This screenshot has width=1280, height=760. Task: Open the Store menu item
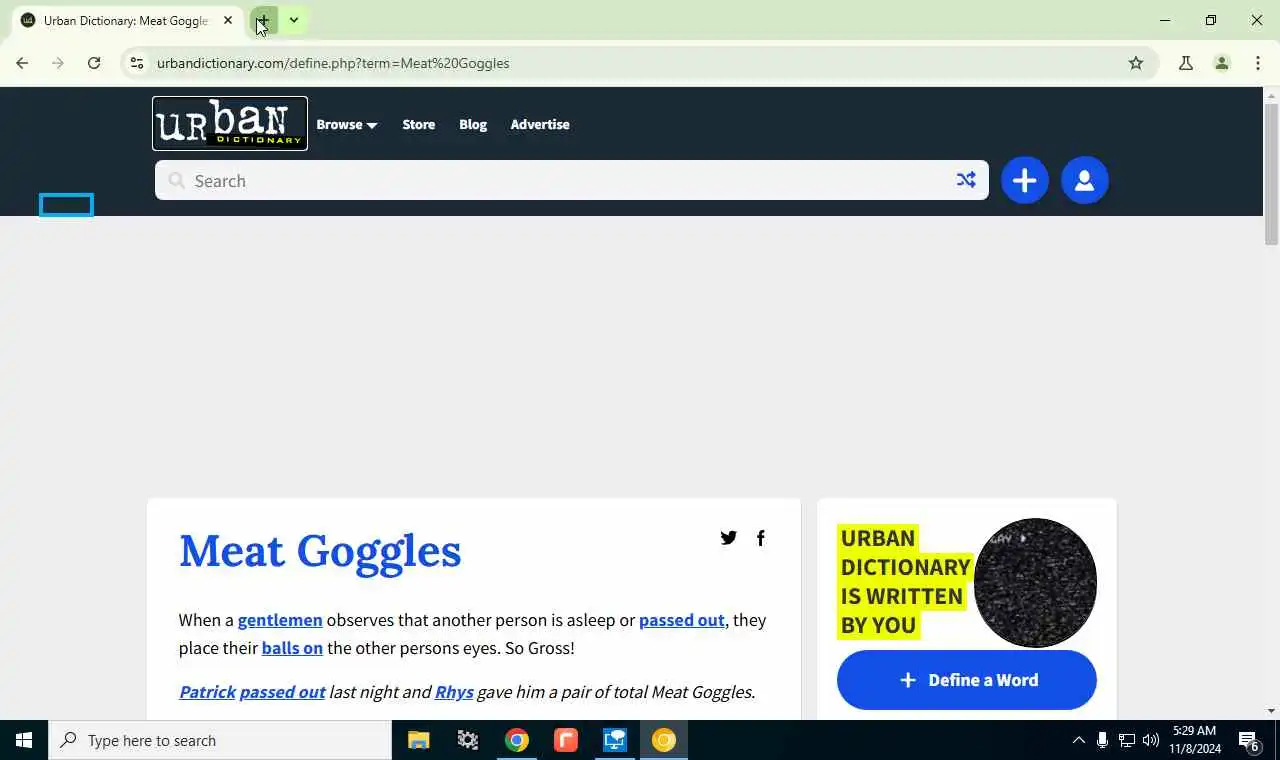(418, 125)
